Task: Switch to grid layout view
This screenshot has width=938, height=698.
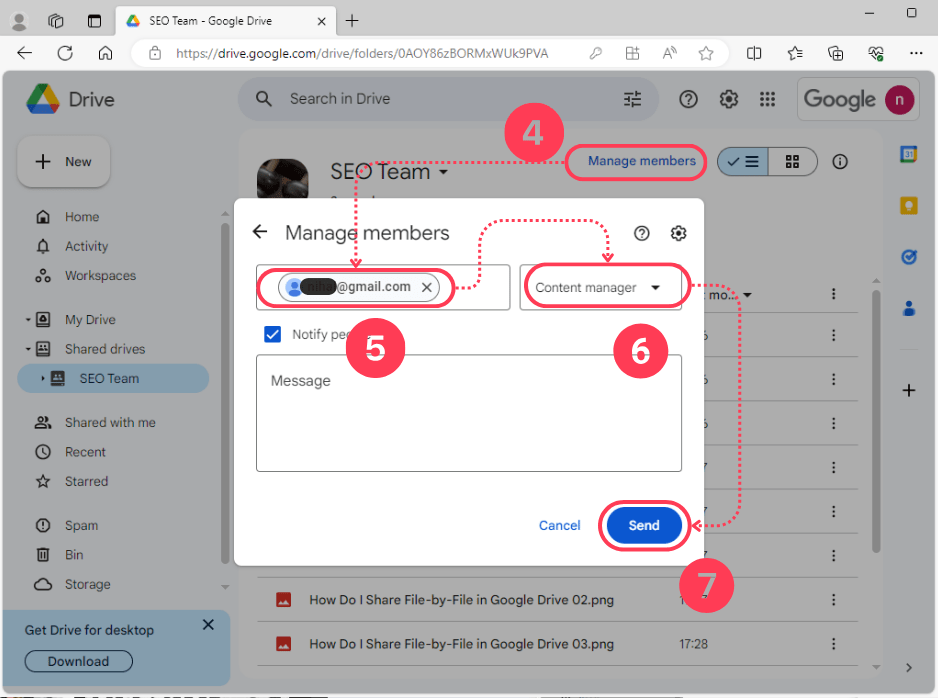Action: (x=792, y=161)
